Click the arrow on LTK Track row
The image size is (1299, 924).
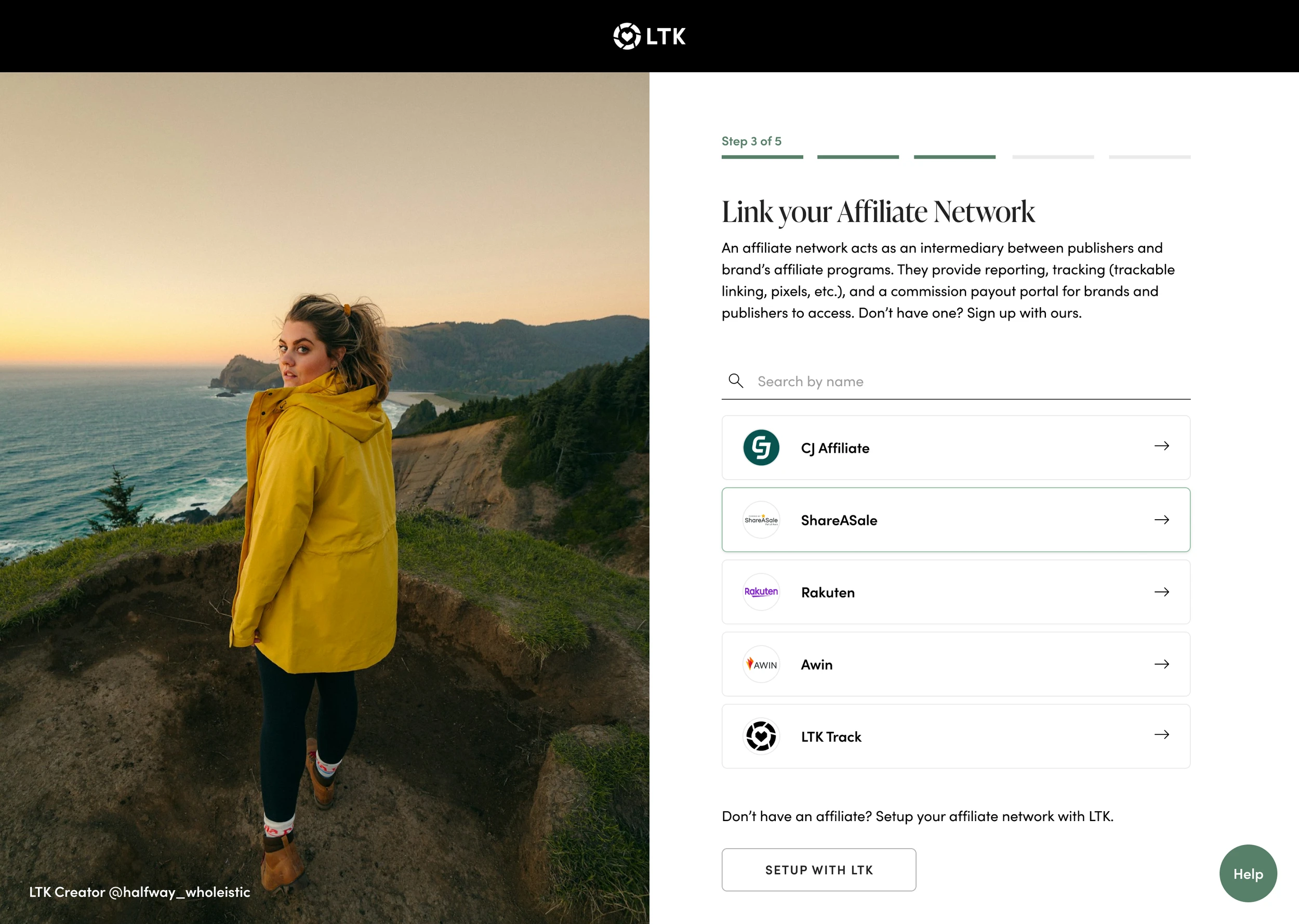pyautogui.click(x=1161, y=734)
